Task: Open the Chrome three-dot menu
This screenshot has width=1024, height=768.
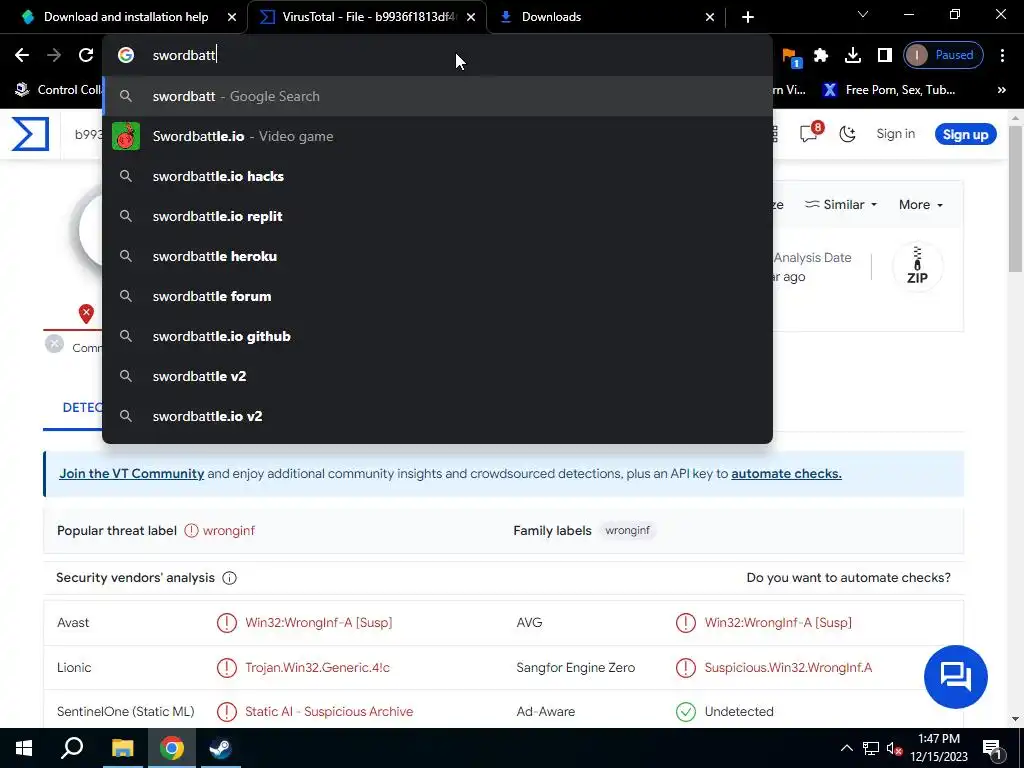Action: tap(1002, 56)
